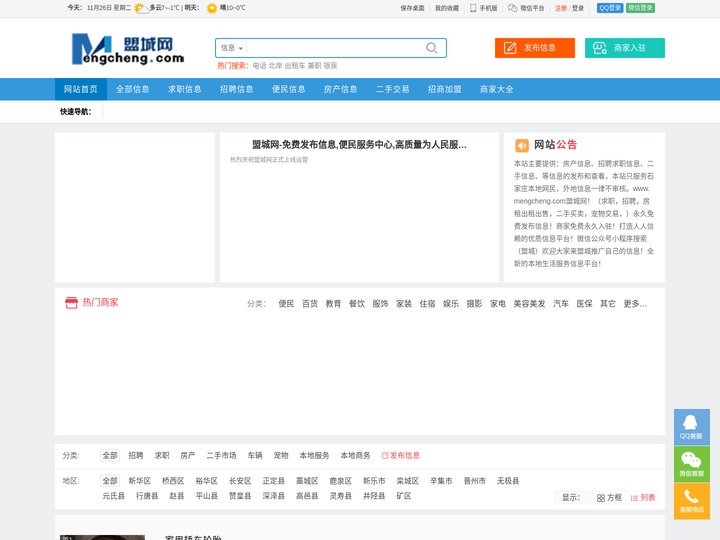This screenshot has height=540, width=720.
Task: Select 二手市场 category filter
Action: pos(221,456)
